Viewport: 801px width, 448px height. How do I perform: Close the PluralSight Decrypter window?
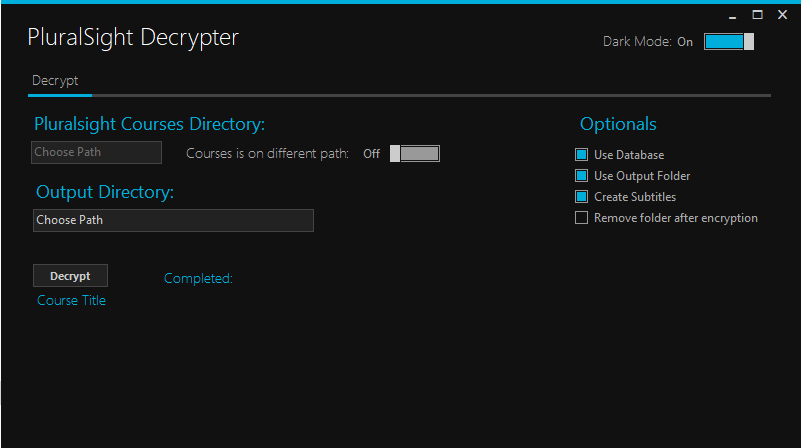click(x=782, y=15)
